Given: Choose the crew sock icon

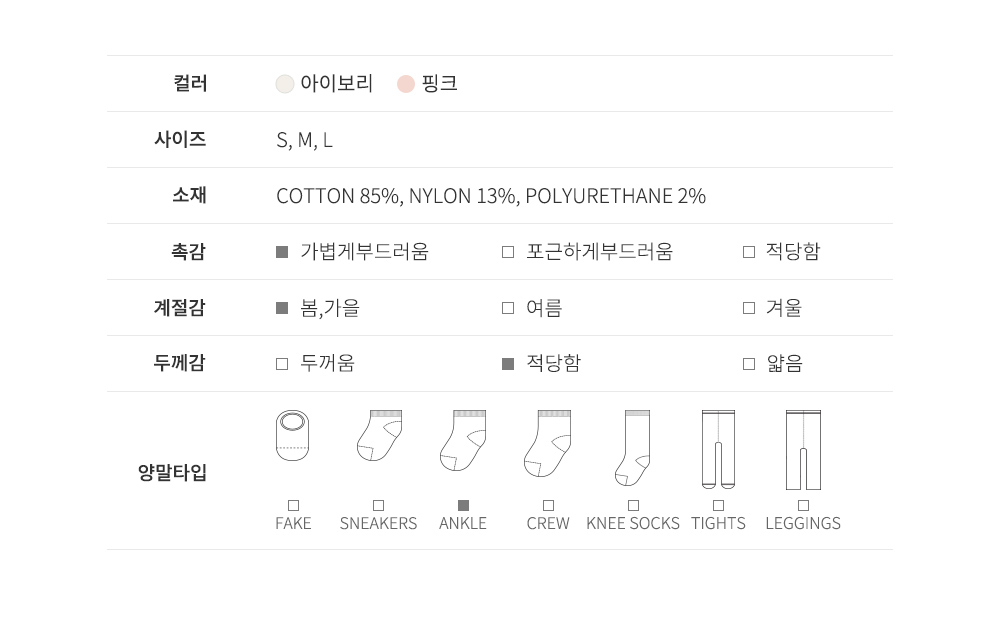Looking at the screenshot, I should tap(548, 442).
